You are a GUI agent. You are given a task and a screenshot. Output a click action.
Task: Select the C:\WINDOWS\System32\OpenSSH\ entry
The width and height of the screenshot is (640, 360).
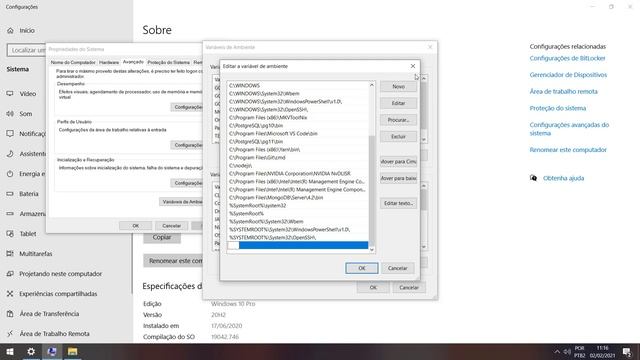pos(298,109)
